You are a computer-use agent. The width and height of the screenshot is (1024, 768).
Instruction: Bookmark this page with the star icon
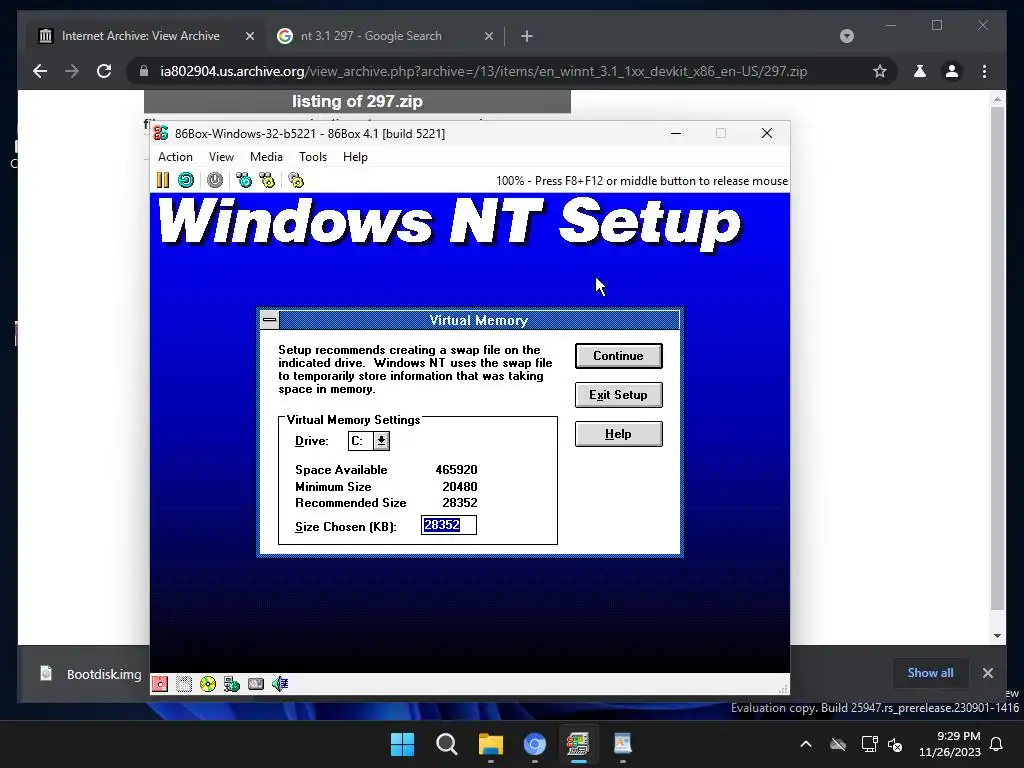(880, 71)
